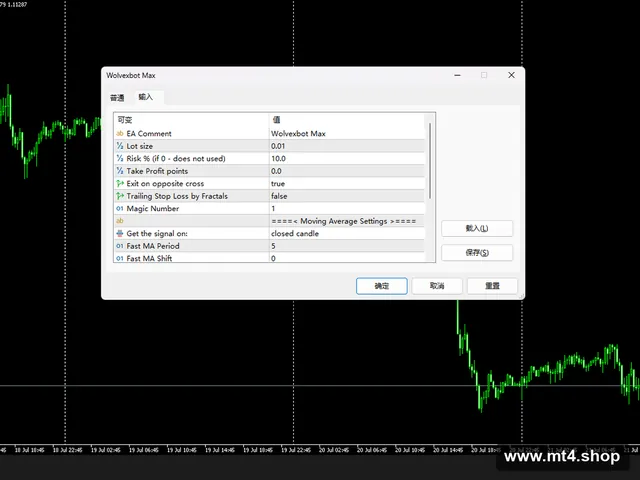This screenshot has width=640, height=480.
Task: Click the 重置 button
Action: point(492,286)
